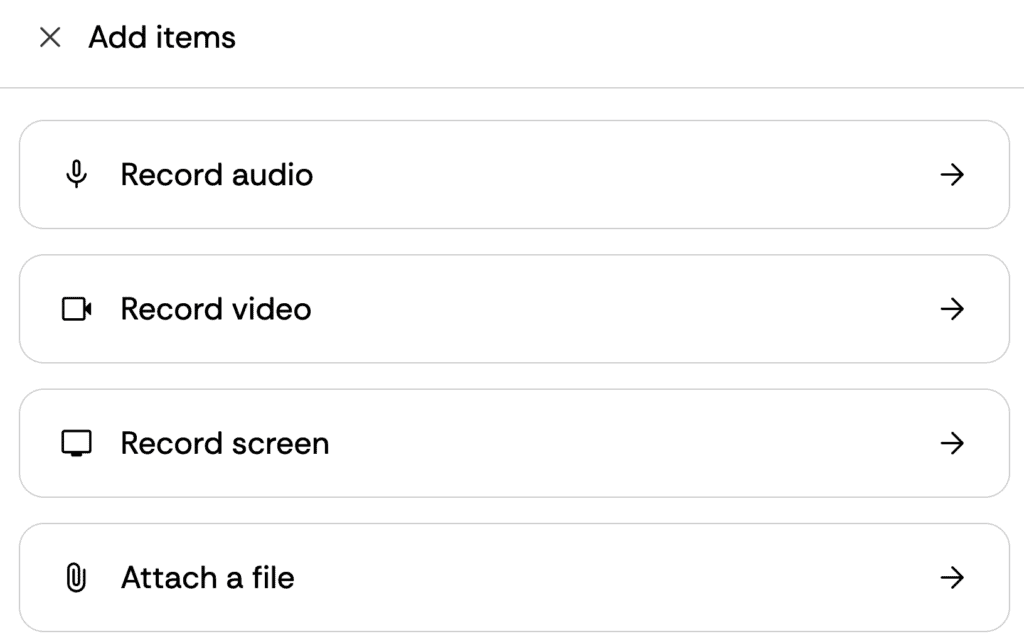The width and height of the screenshot is (1024, 644).
Task: Click blank space inside Record screen card
Action: pos(600,443)
